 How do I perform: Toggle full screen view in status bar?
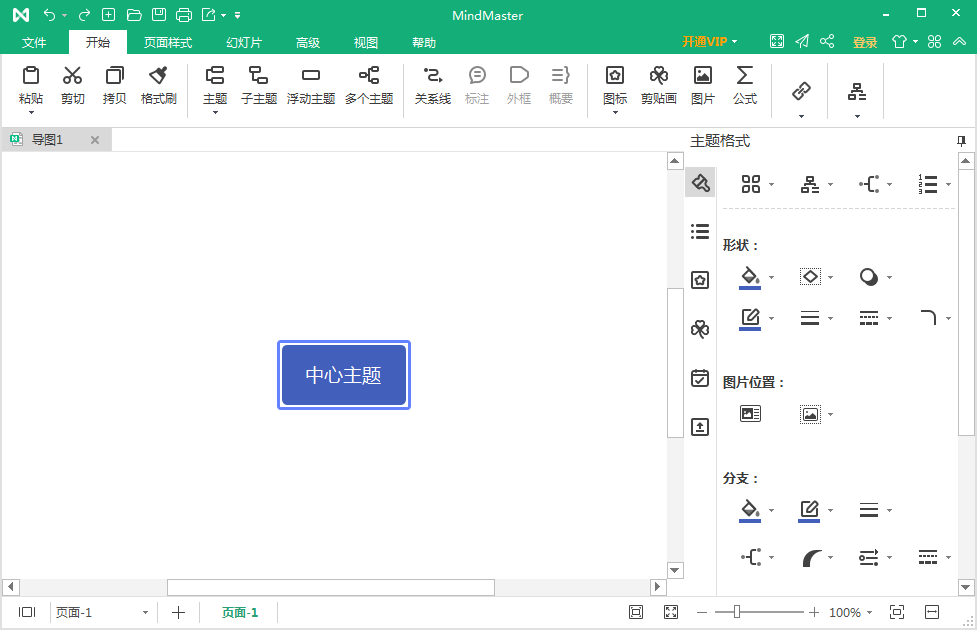tap(671, 612)
